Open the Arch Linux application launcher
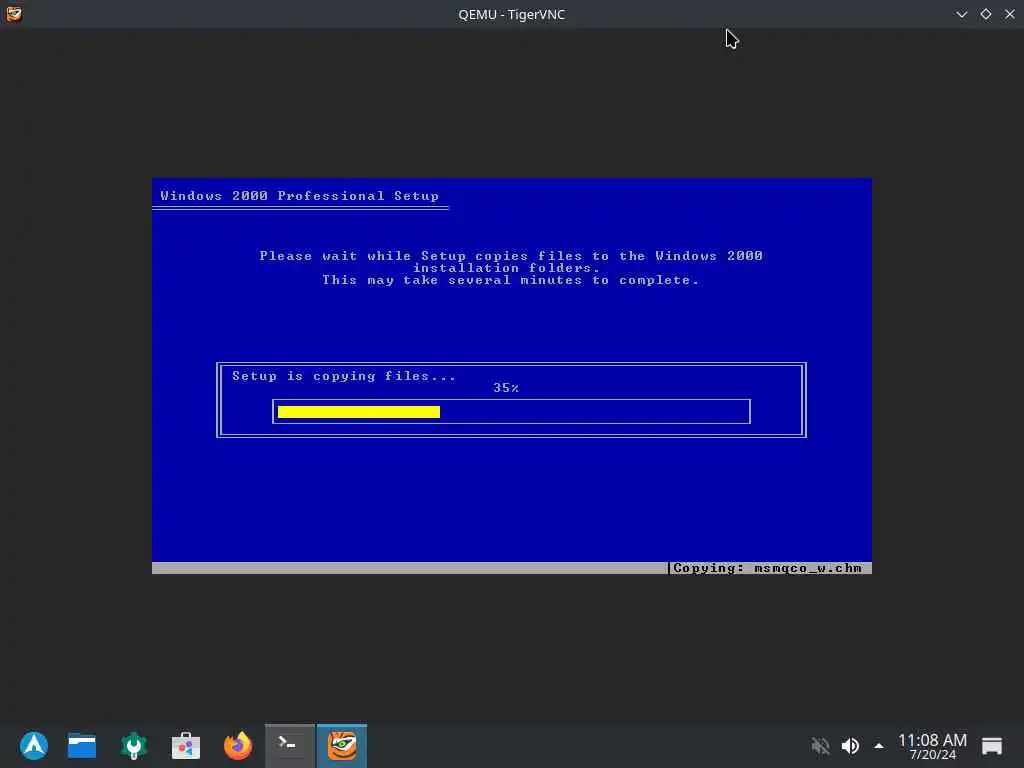The image size is (1024, 768). (34, 745)
